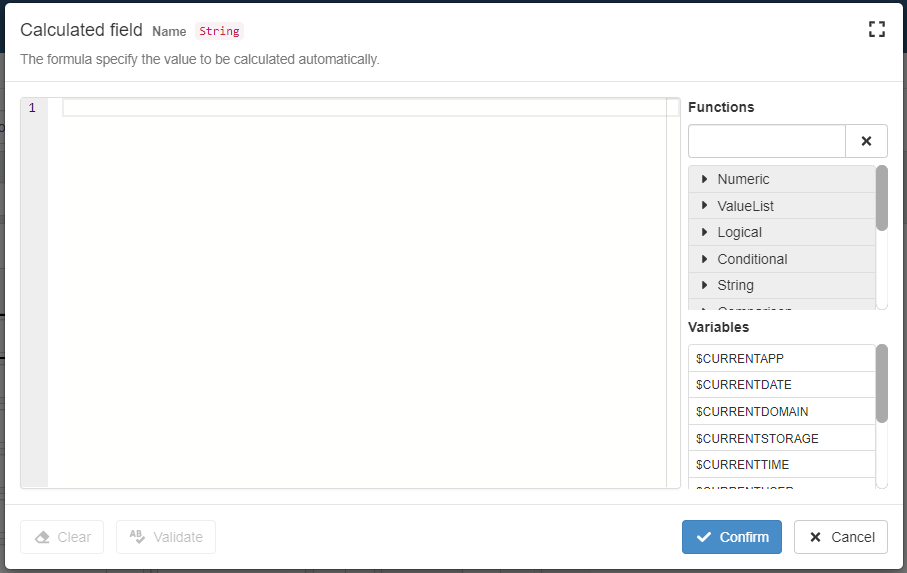Confirm the calculated field formula

click(x=731, y=537)
